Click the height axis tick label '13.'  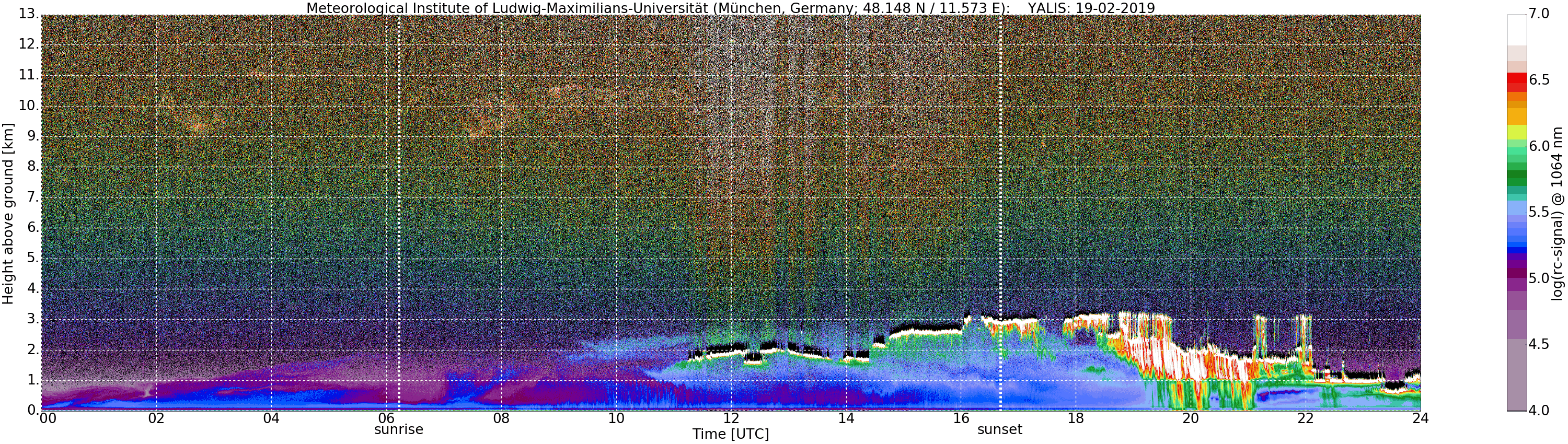pyautogui.click(x=29, y=14)
